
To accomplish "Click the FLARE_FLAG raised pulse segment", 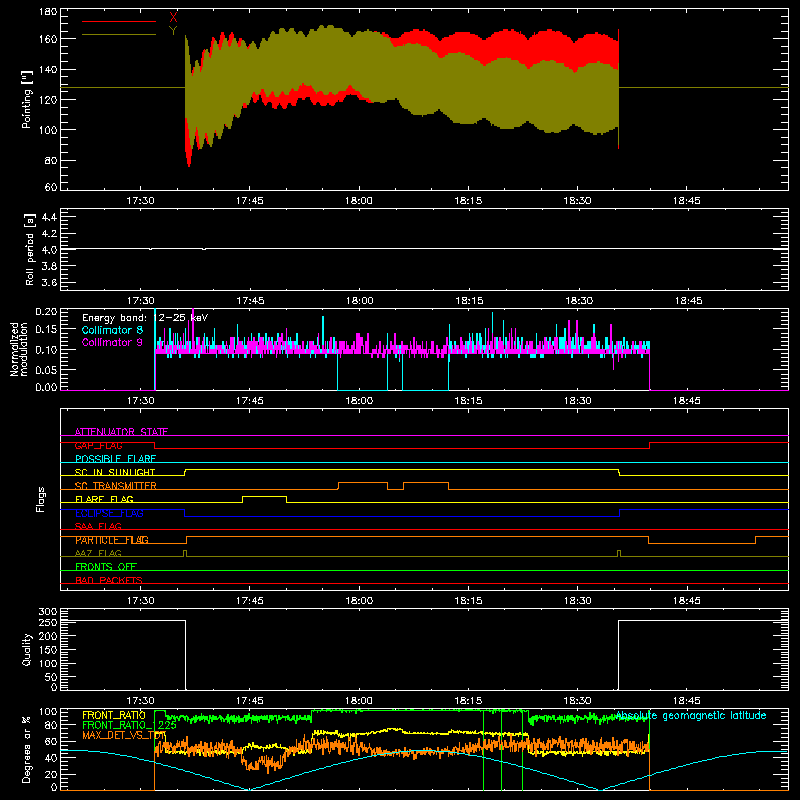I will pyautogui.click(x=264, y=496).
